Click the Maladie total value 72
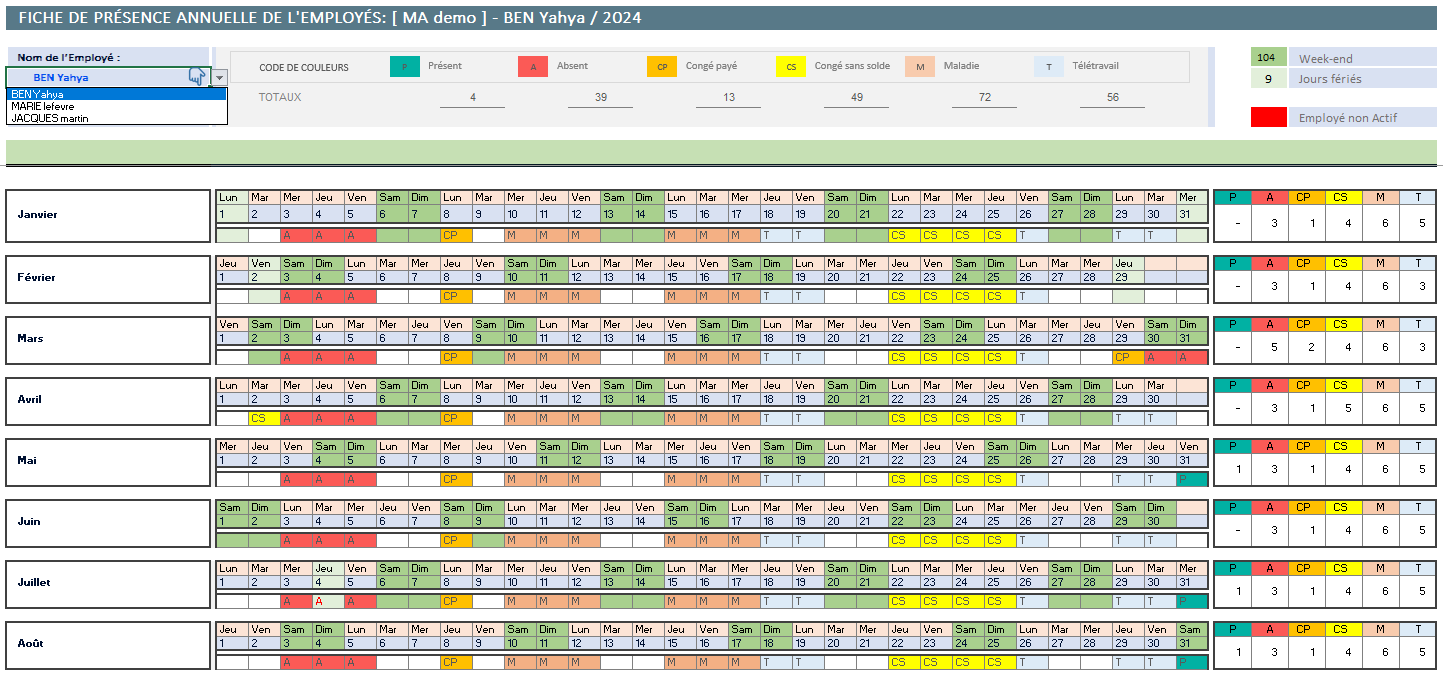The height and width of the screenshot is (676, 1443). [x=984, y=97]
